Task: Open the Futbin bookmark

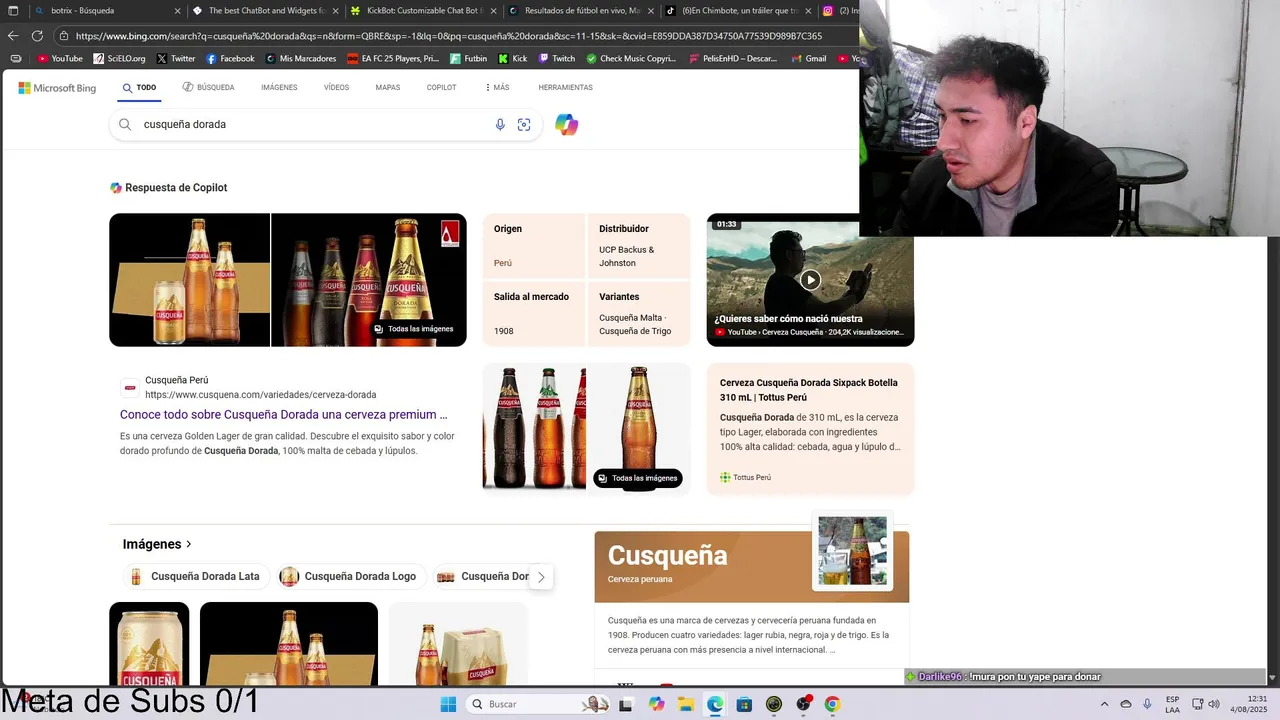Action: point(469,59)
